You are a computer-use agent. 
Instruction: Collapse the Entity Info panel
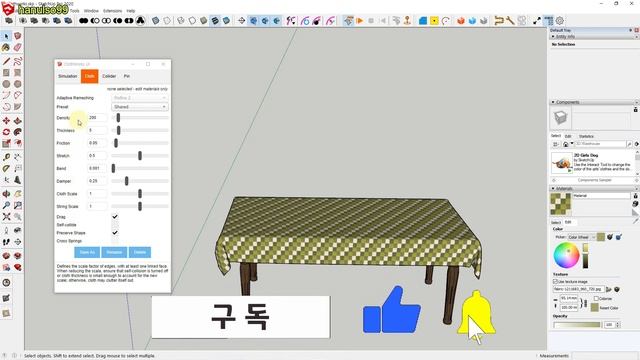coord(553,37)
